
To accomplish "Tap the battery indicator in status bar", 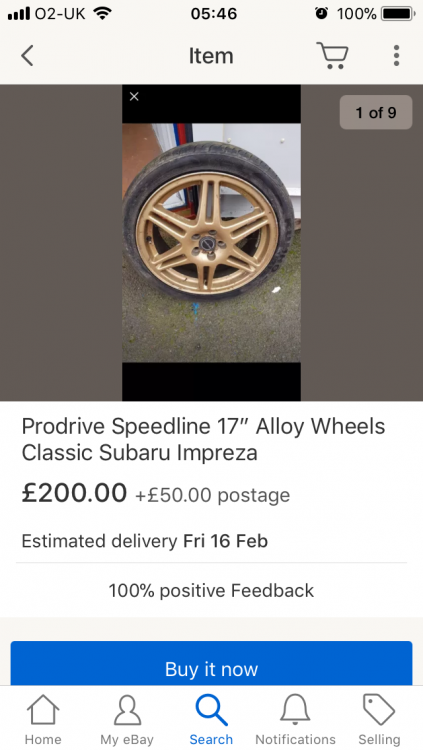I will tap(398, 13).
